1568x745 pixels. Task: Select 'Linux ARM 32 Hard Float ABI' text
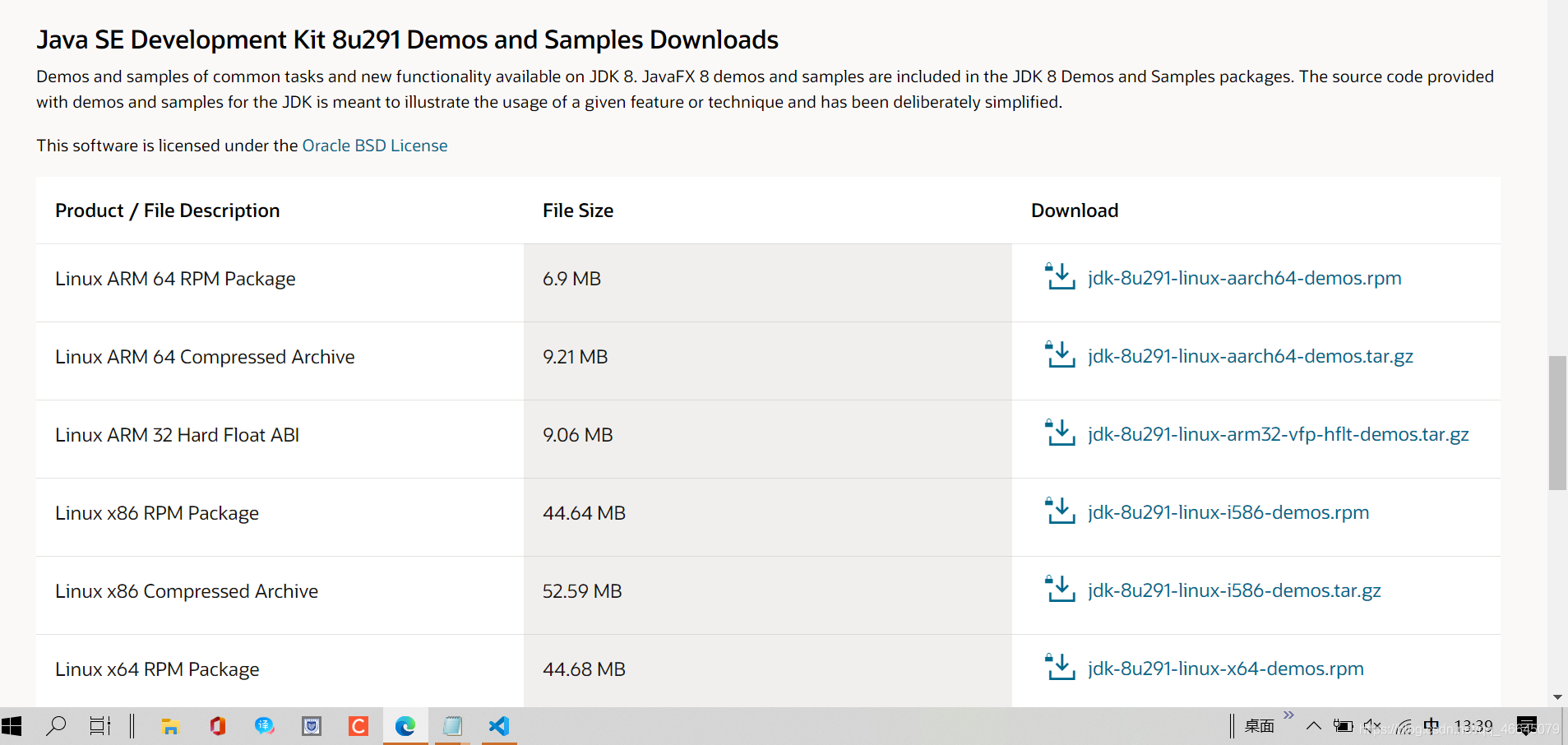pyautogui.click(x=177, y=435)
